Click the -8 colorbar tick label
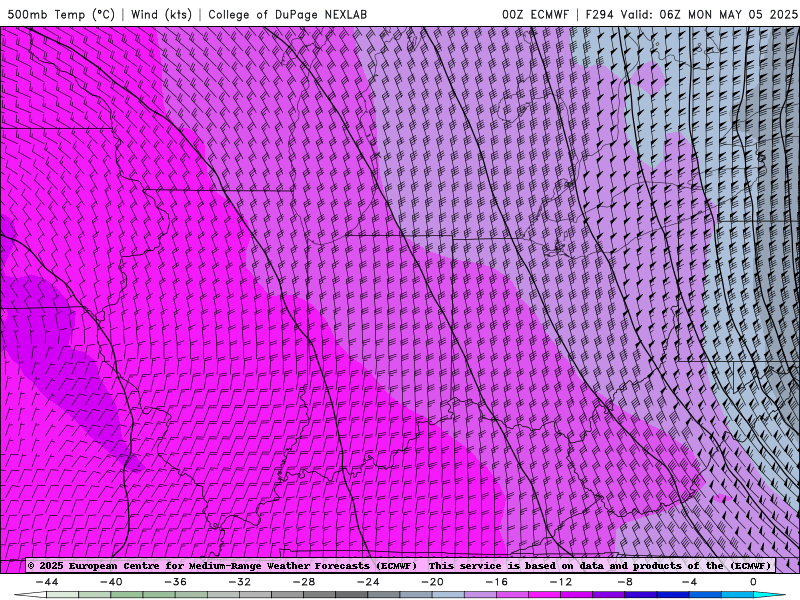Screen dimensions: 800x600 (625, 582)
